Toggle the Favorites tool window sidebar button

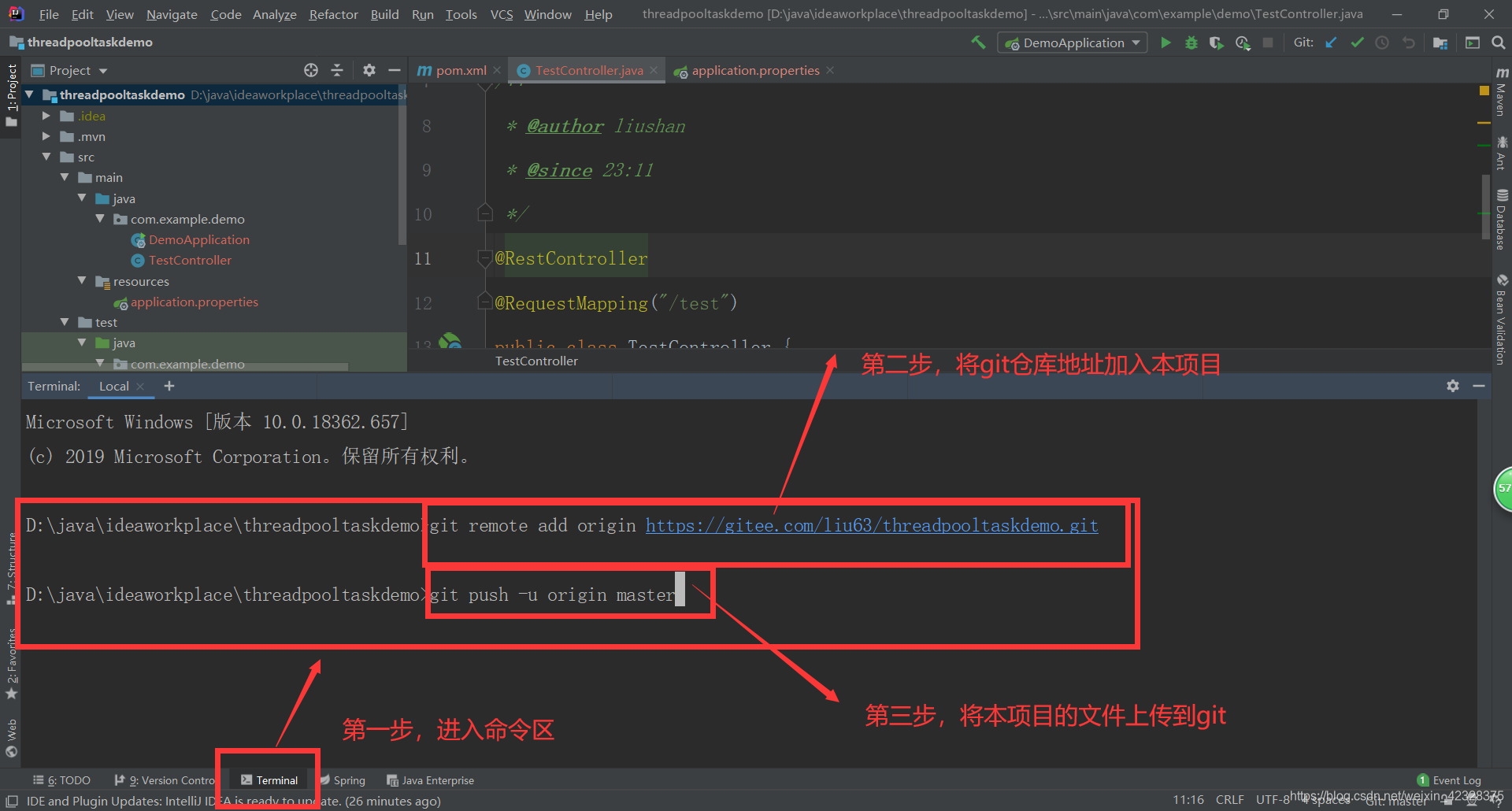11,664
